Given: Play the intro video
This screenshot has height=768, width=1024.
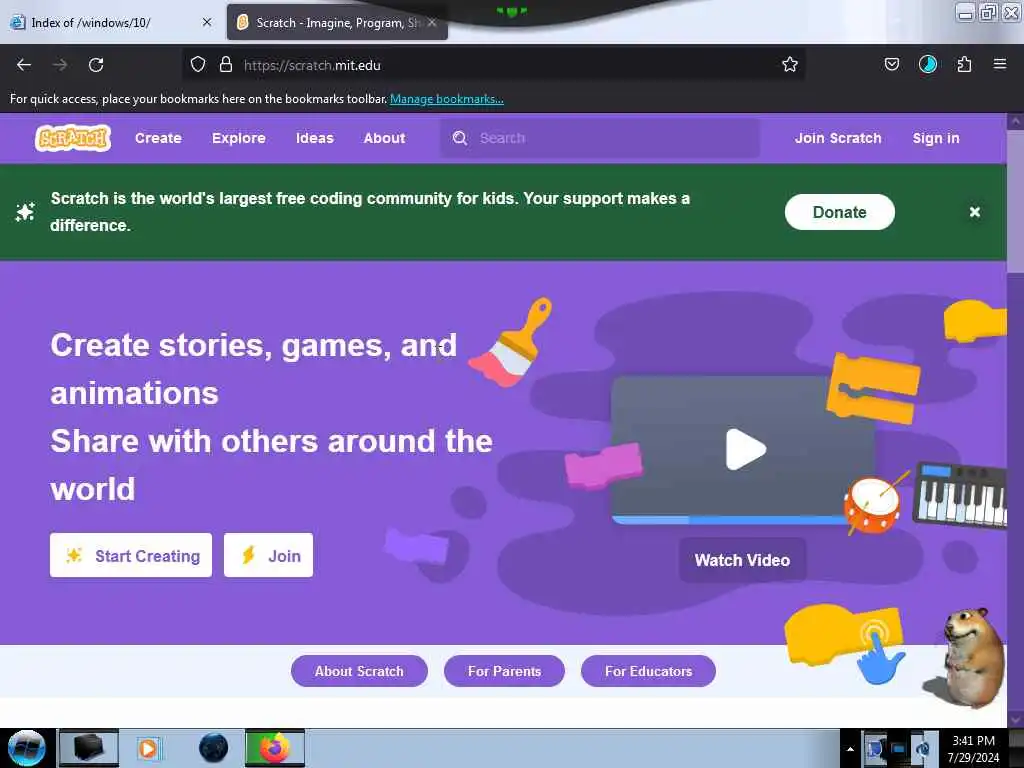Looking at the screenshot, I should click(x=745, y=449).
